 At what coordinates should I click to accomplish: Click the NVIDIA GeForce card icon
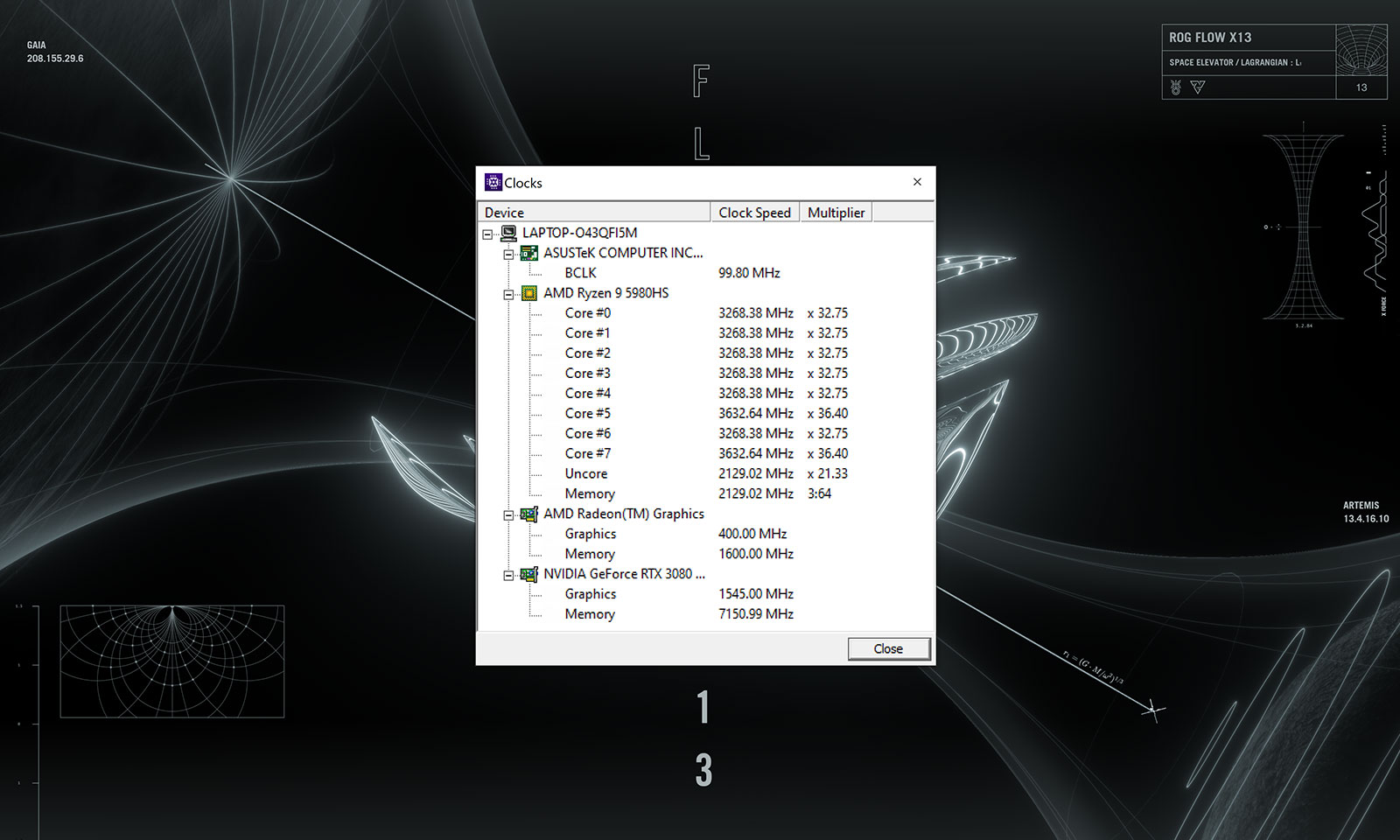529,575
